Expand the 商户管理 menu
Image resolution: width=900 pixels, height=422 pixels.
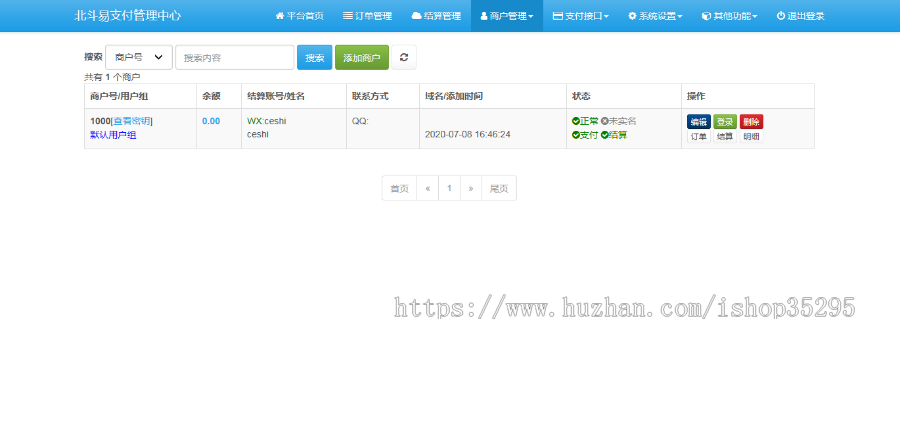507,16
